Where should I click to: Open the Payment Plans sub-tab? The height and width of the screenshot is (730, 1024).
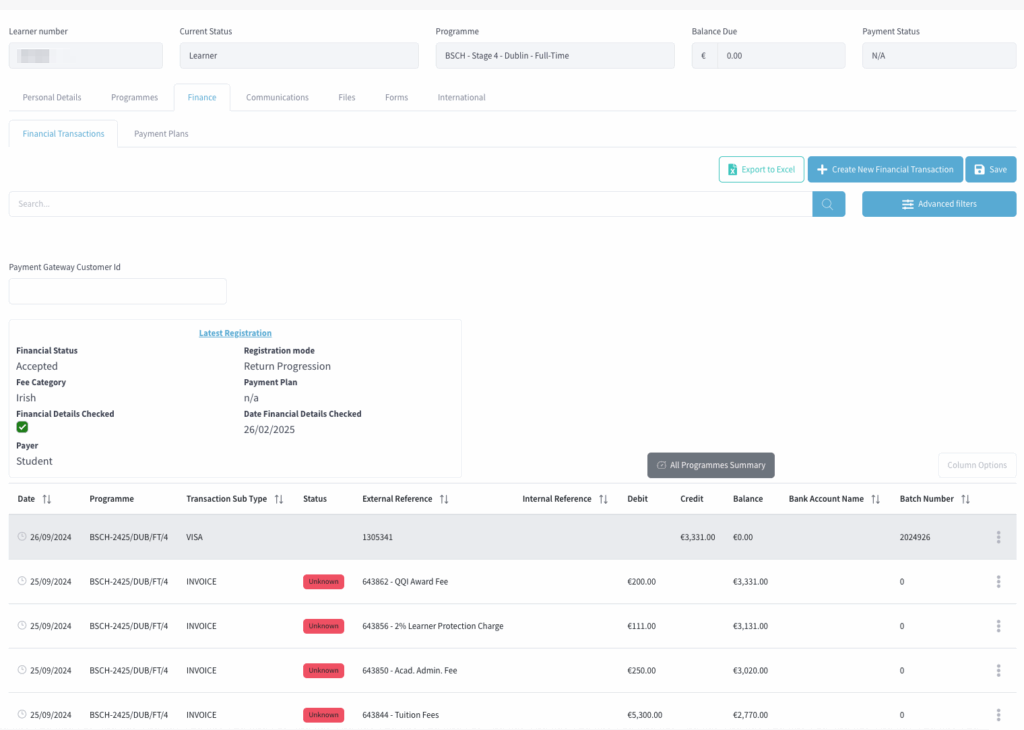point(161,134)
